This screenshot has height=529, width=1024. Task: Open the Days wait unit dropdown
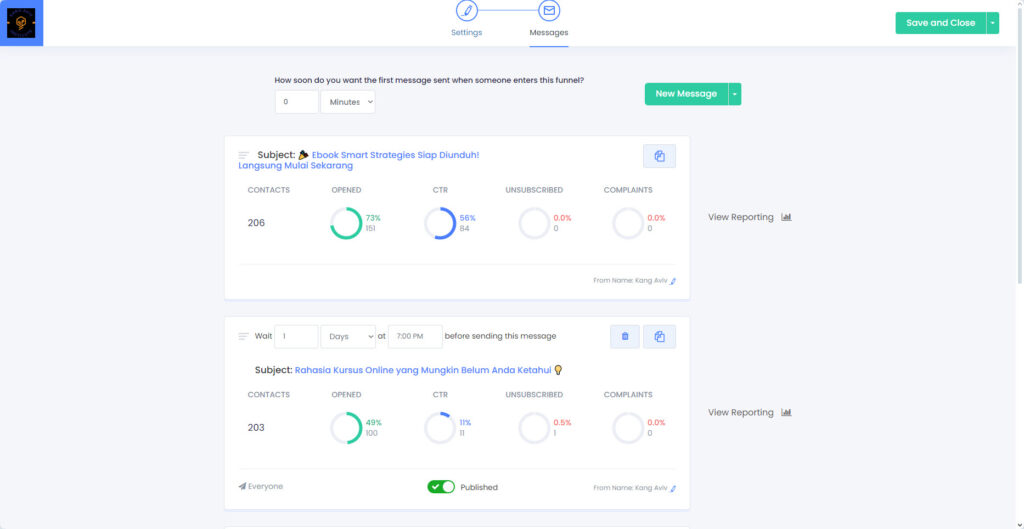pos(347,337)
